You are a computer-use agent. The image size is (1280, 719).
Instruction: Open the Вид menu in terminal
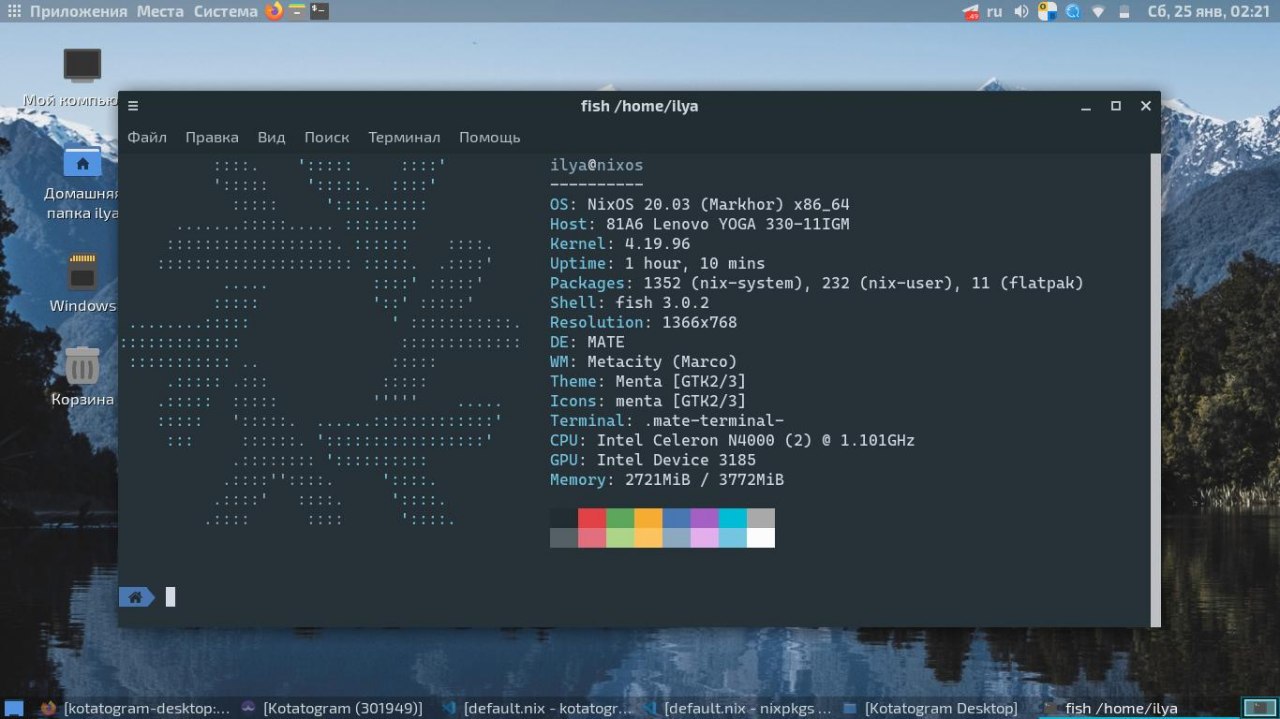coord(271,137)
